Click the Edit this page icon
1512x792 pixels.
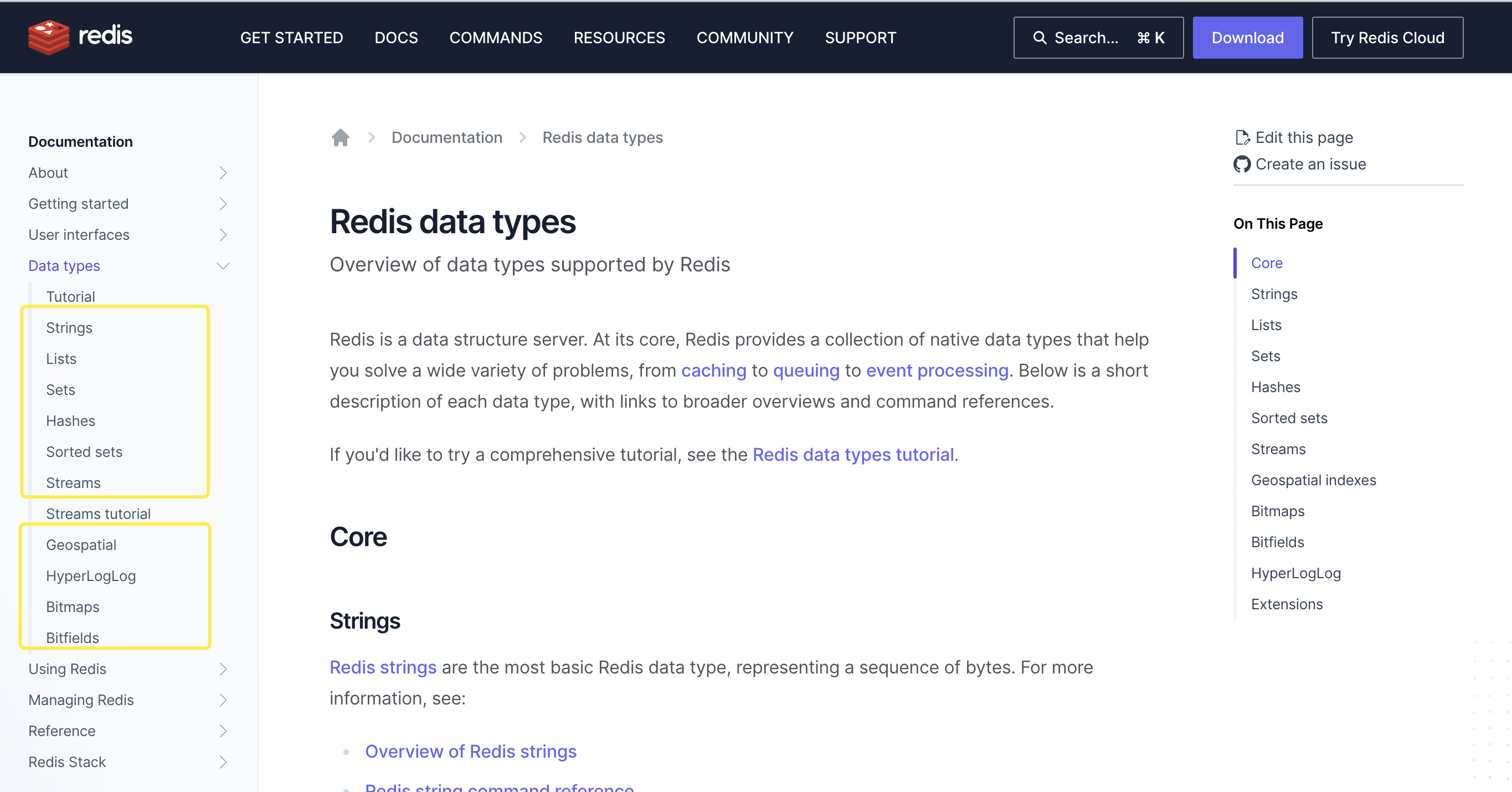click(1242, 137)
